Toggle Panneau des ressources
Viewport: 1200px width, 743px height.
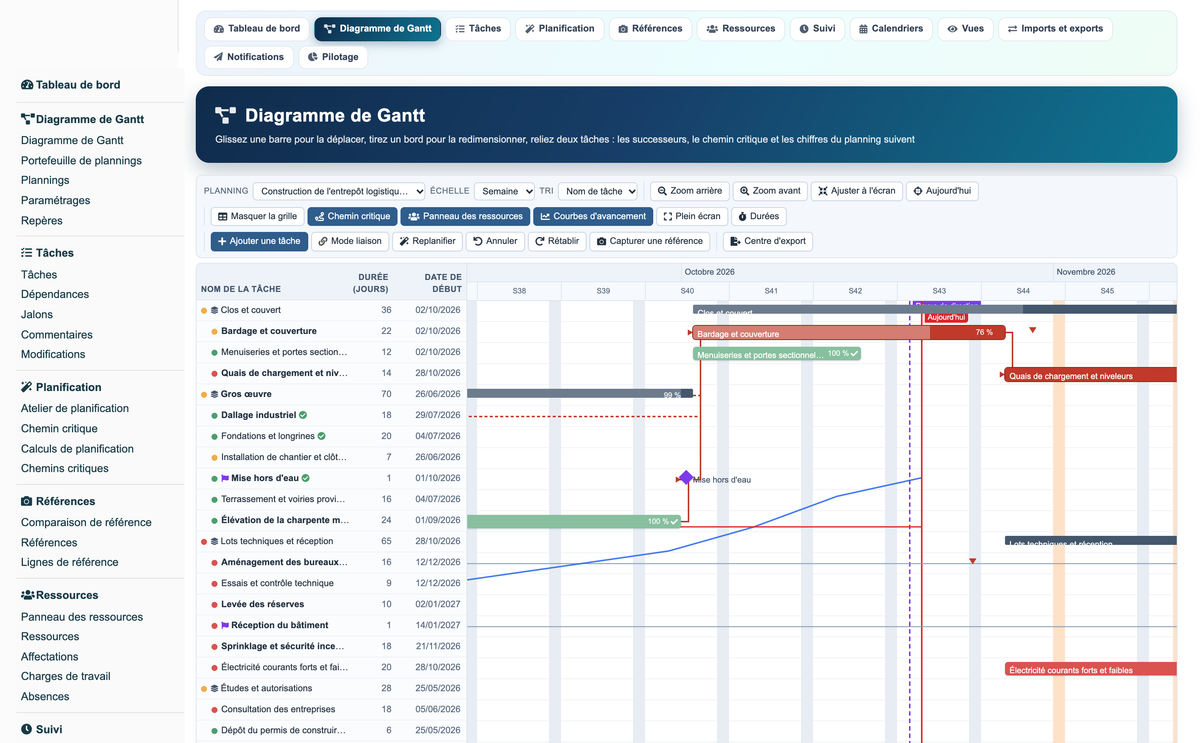point(465,216)
